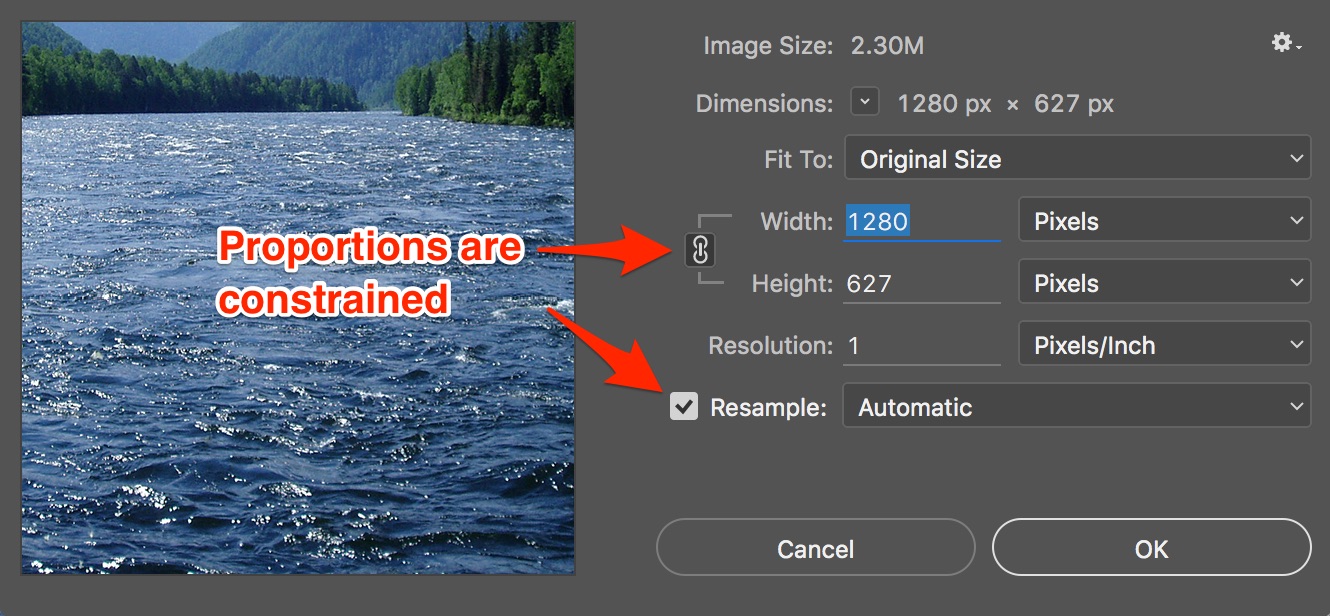Toggle the constrain proportions link icon

(x=700, y=250)
